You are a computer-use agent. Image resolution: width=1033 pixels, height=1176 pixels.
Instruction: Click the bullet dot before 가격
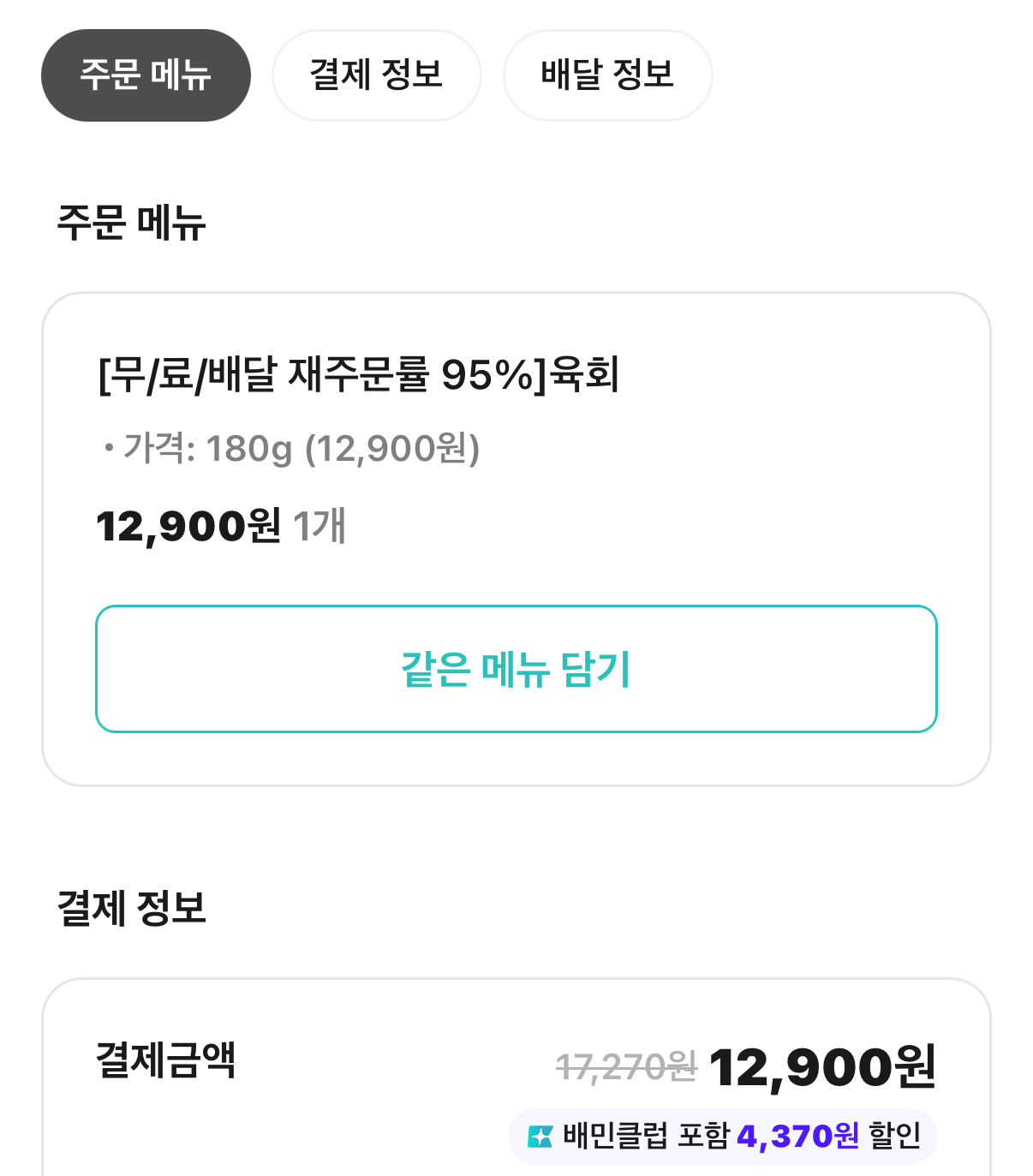(x=108, y=447)
